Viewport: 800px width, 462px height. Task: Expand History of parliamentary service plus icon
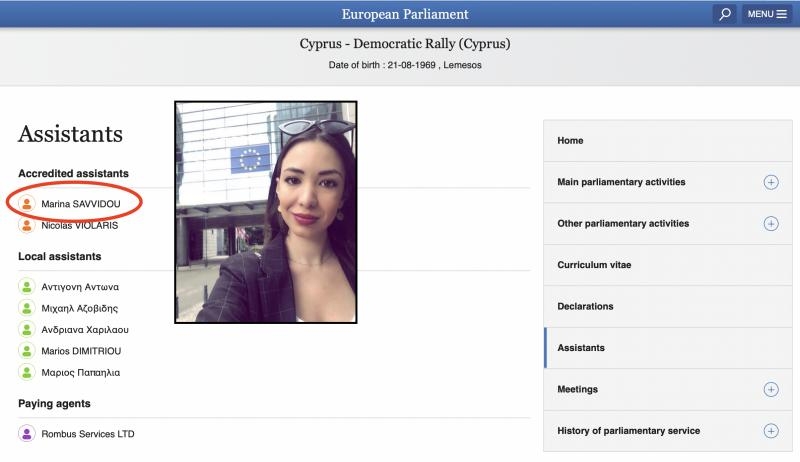771,431
